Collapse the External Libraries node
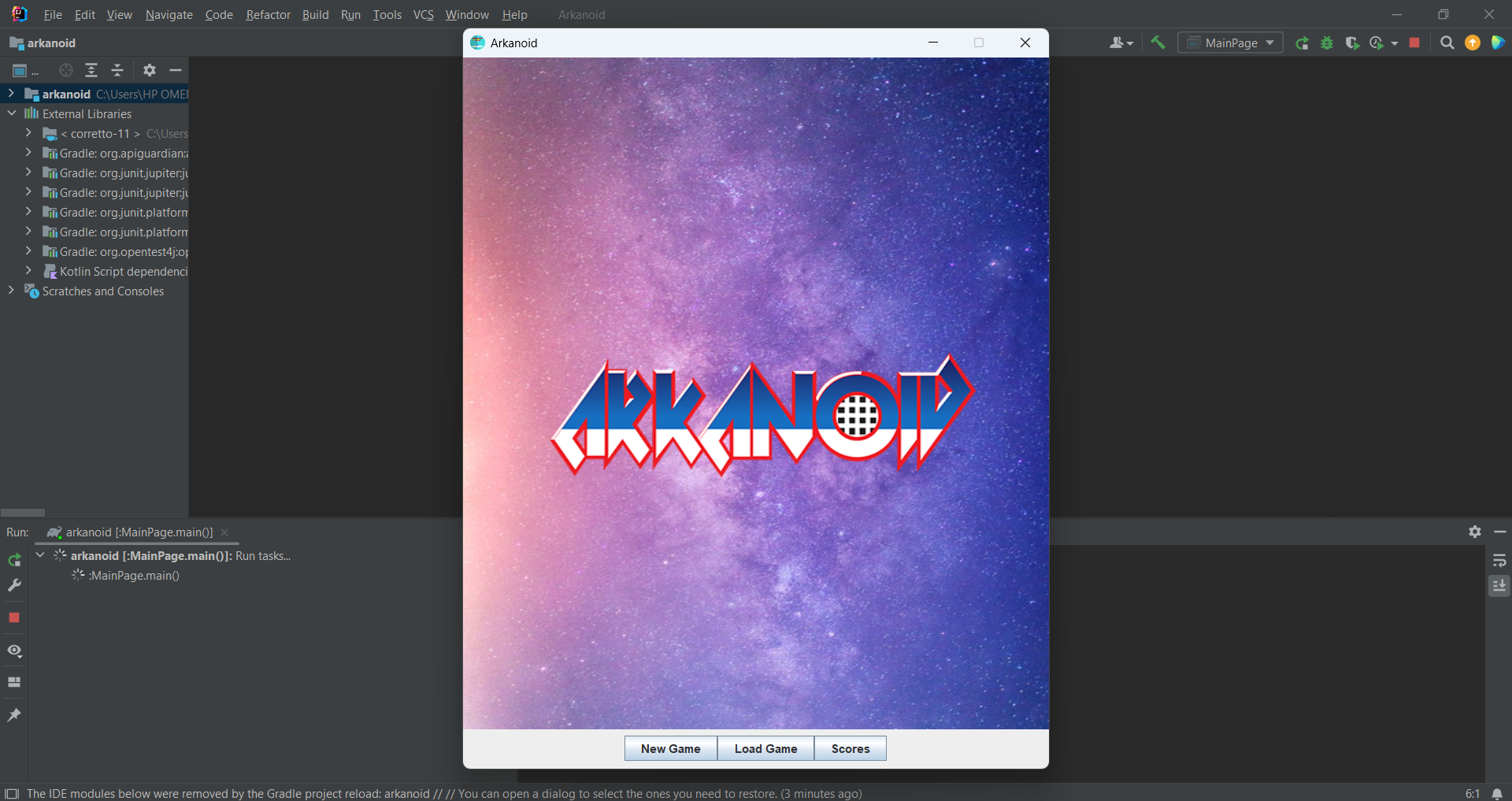This screenshot has width=1512, height=801. tap(11, 113)
